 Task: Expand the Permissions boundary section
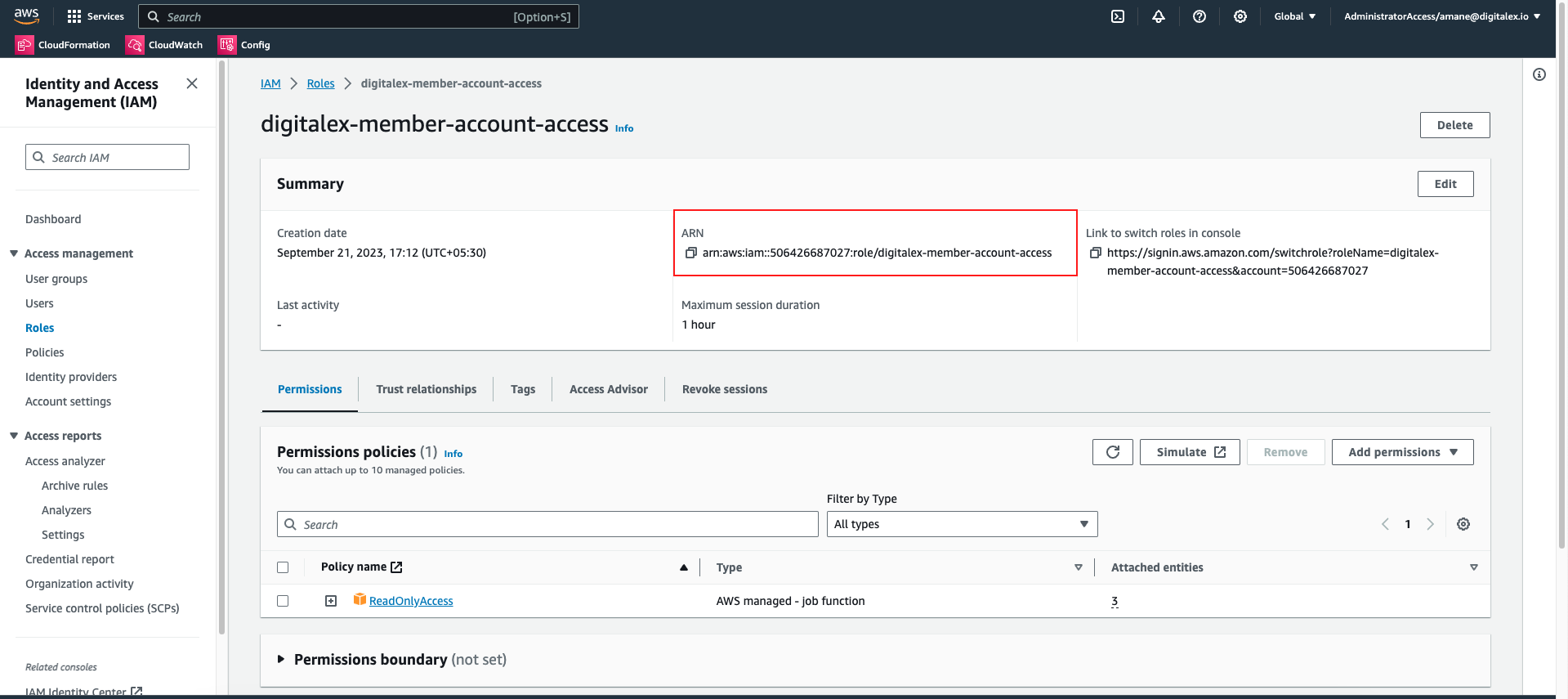281,660
